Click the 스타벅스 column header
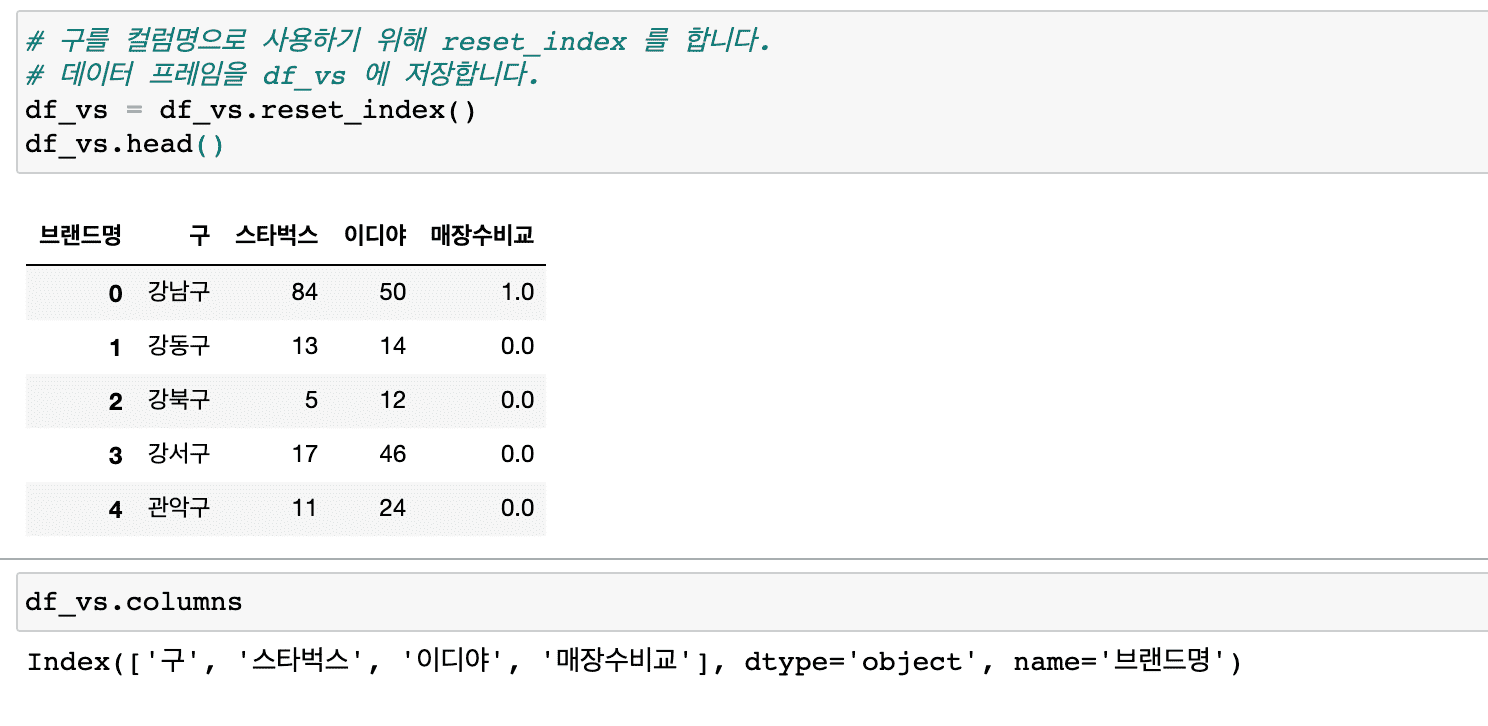 pyautogui.click(x=276, y=236)
